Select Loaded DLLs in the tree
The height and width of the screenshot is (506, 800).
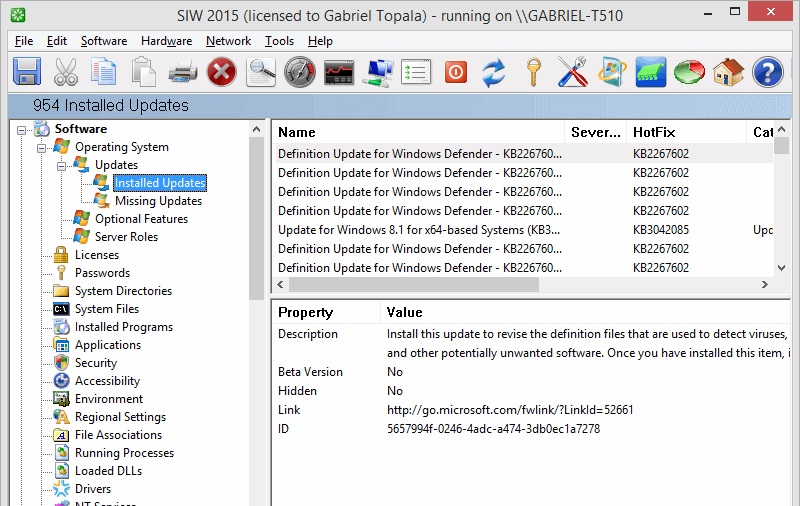click(x=108, y=471)
